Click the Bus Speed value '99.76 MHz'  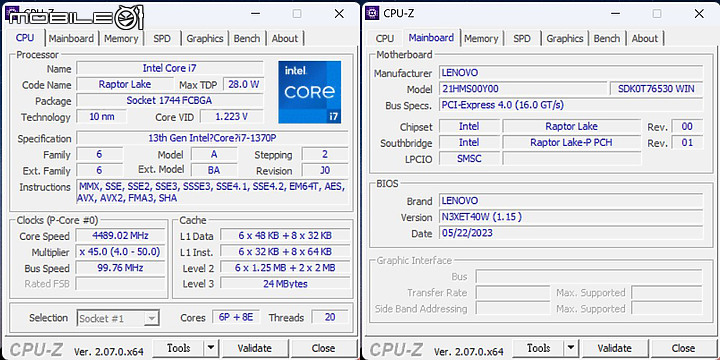[120, 268]
